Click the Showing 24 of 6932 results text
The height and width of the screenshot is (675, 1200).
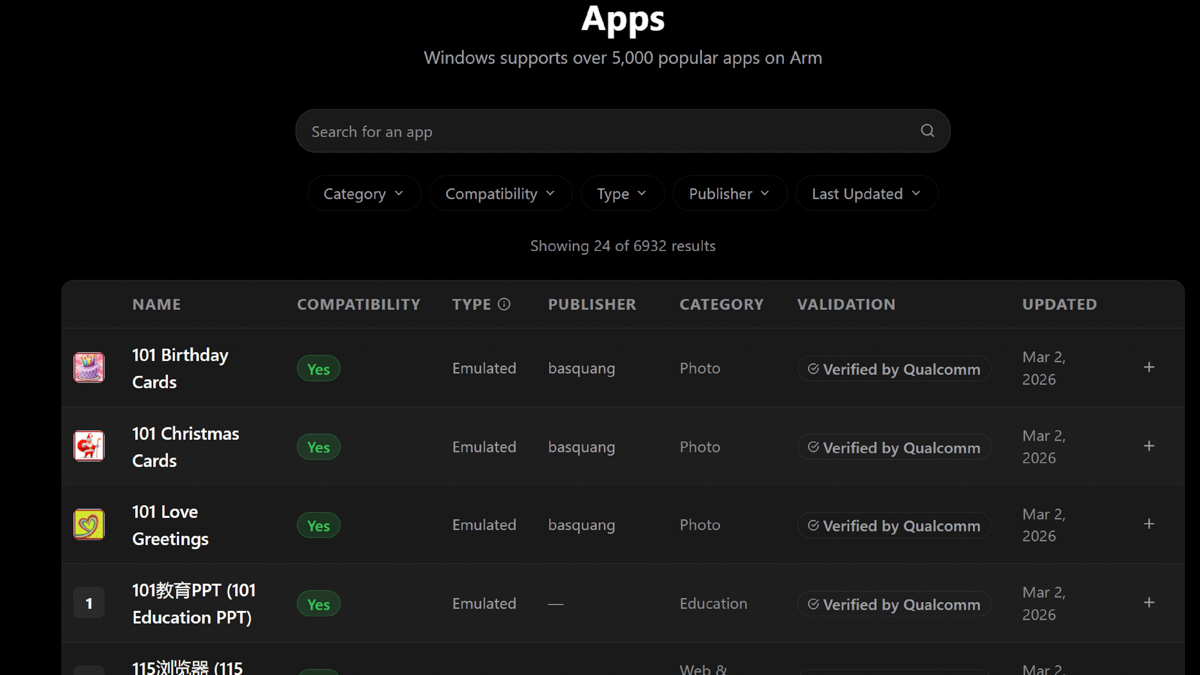(x=622, y=245)
